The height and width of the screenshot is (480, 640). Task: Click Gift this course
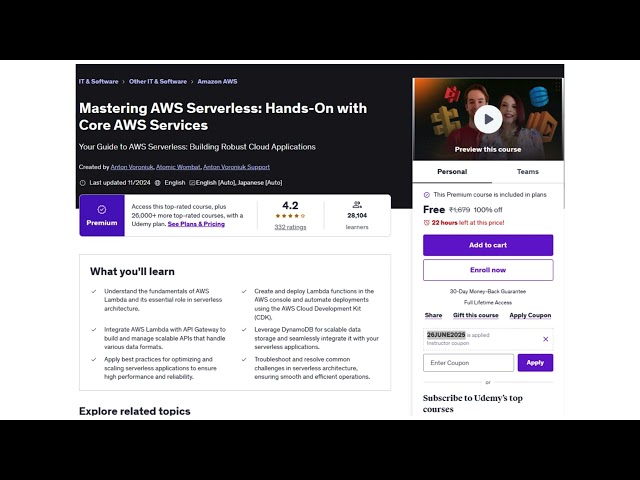[x=476, y=316]
